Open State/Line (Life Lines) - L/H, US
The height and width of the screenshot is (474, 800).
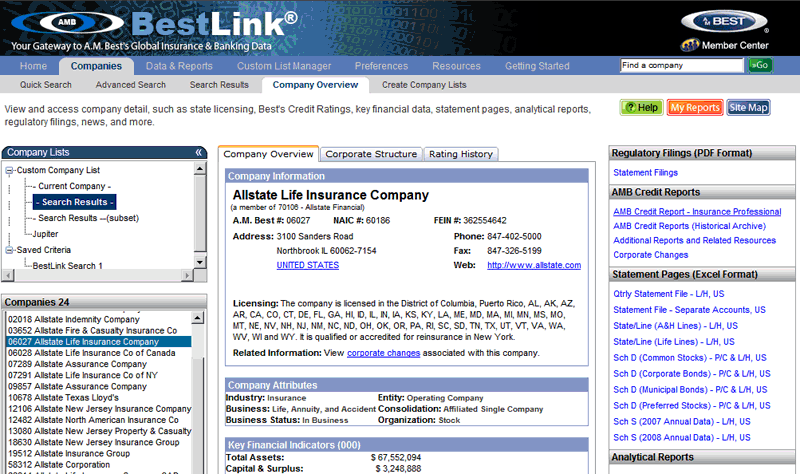[x=674, y=342]
